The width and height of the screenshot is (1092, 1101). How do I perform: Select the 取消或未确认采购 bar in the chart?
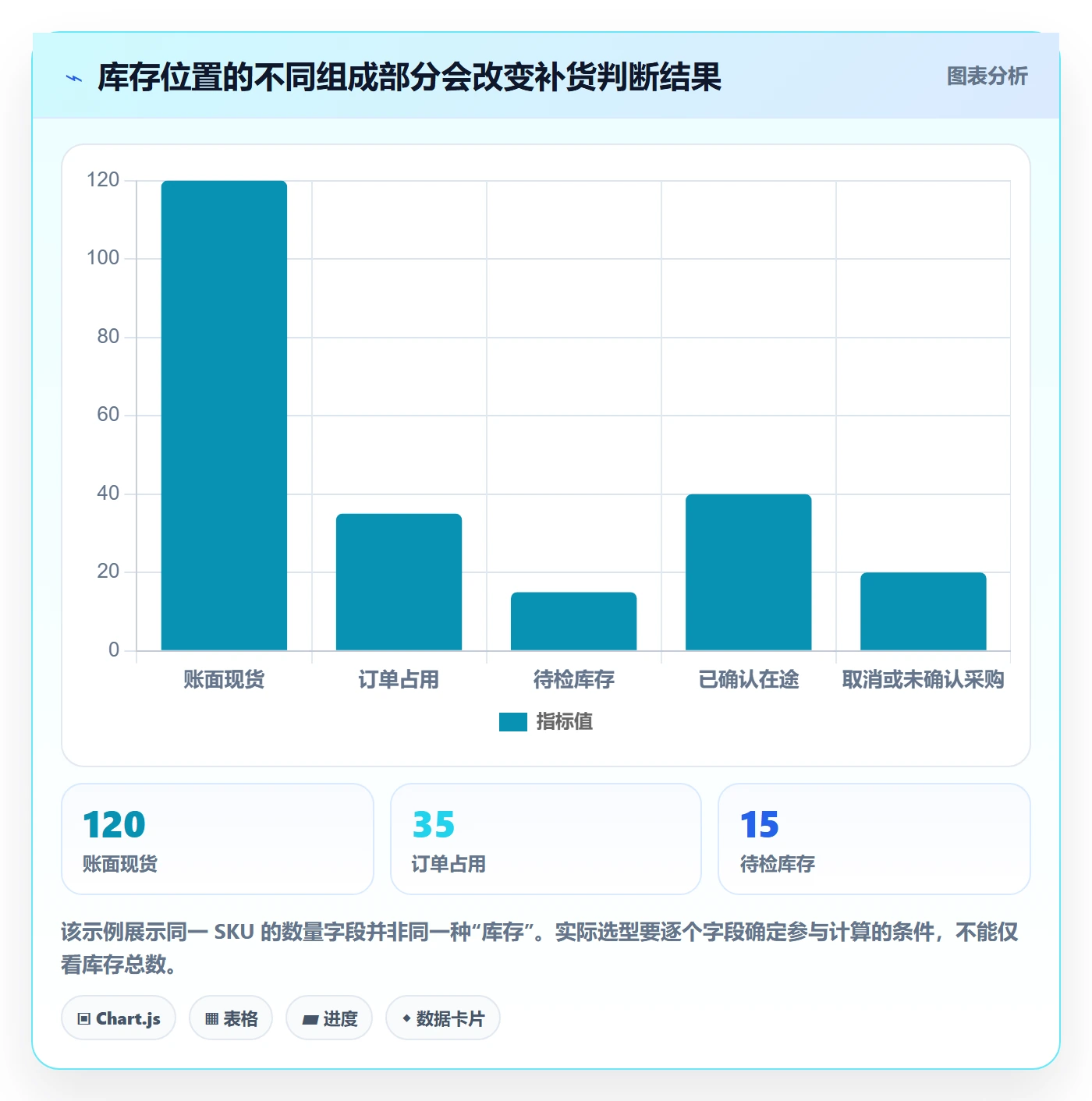923,611
